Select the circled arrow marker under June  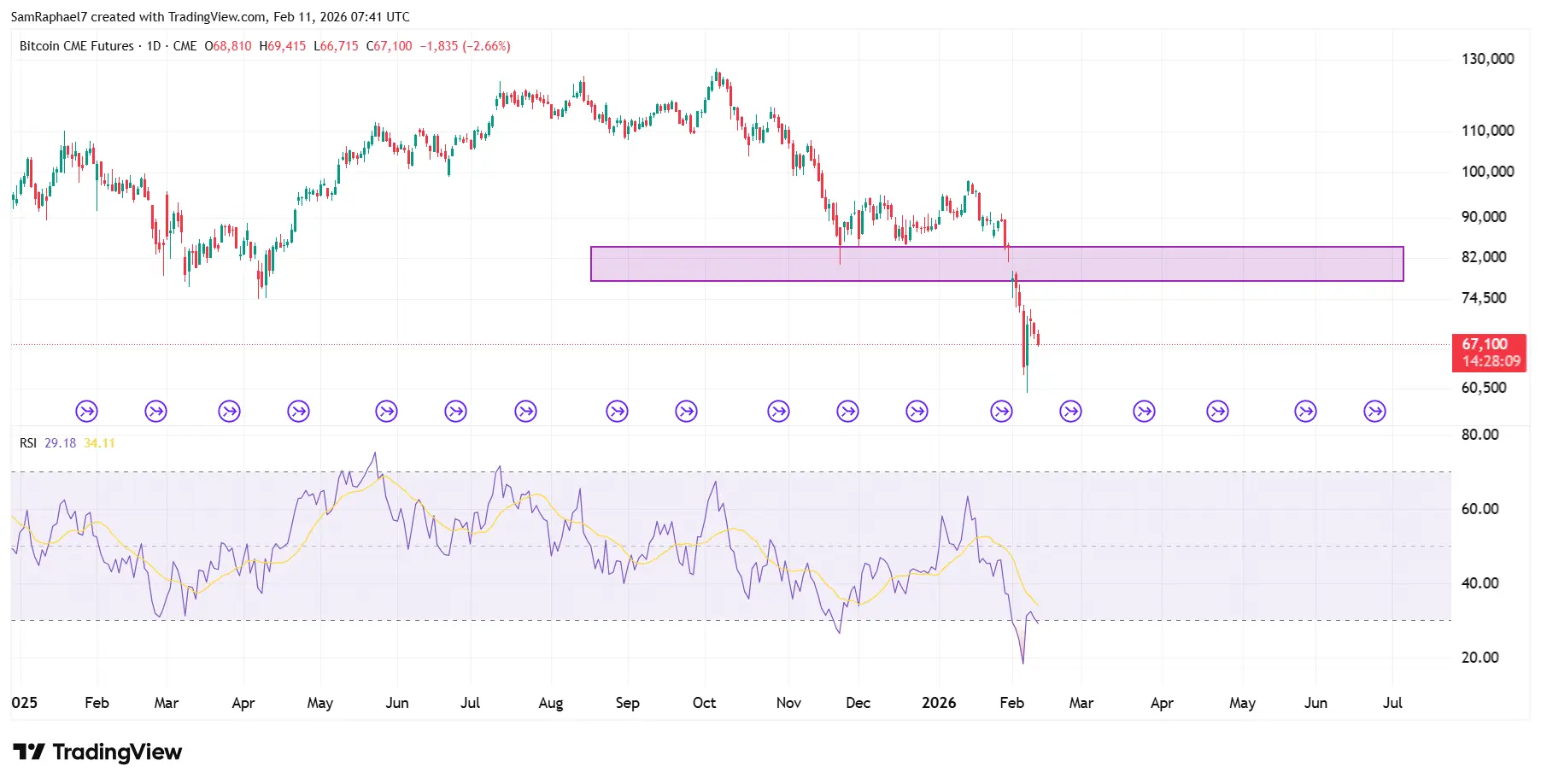pos(384,411)
